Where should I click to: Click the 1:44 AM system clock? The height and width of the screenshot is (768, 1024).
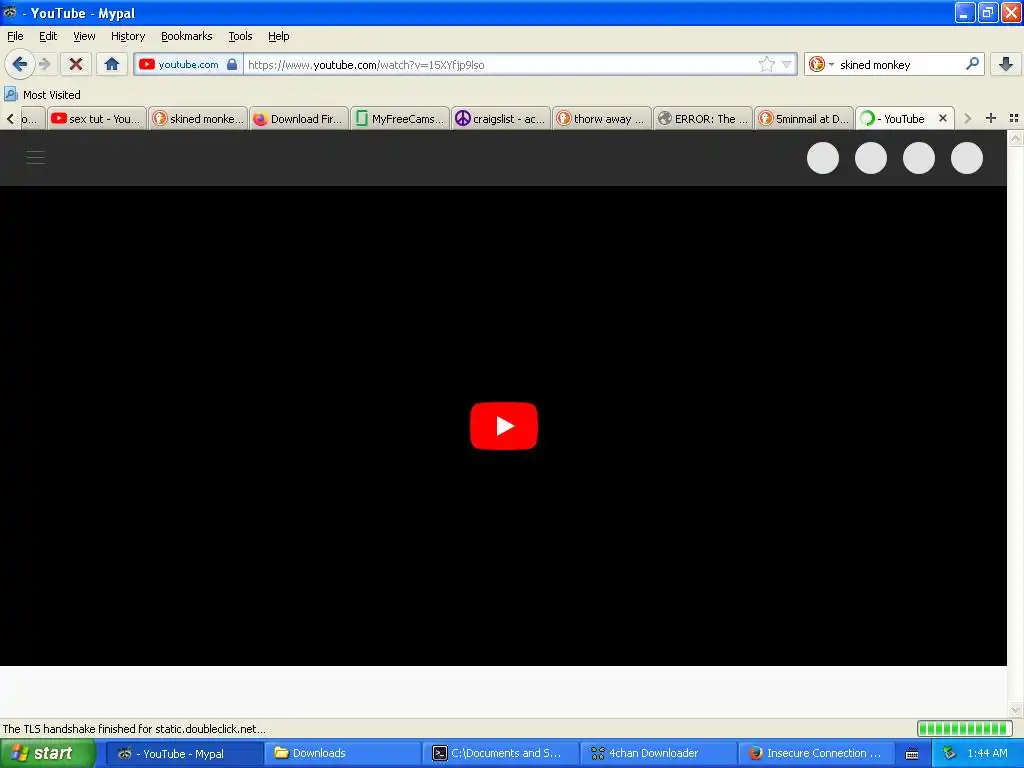(x=987, y=754)
